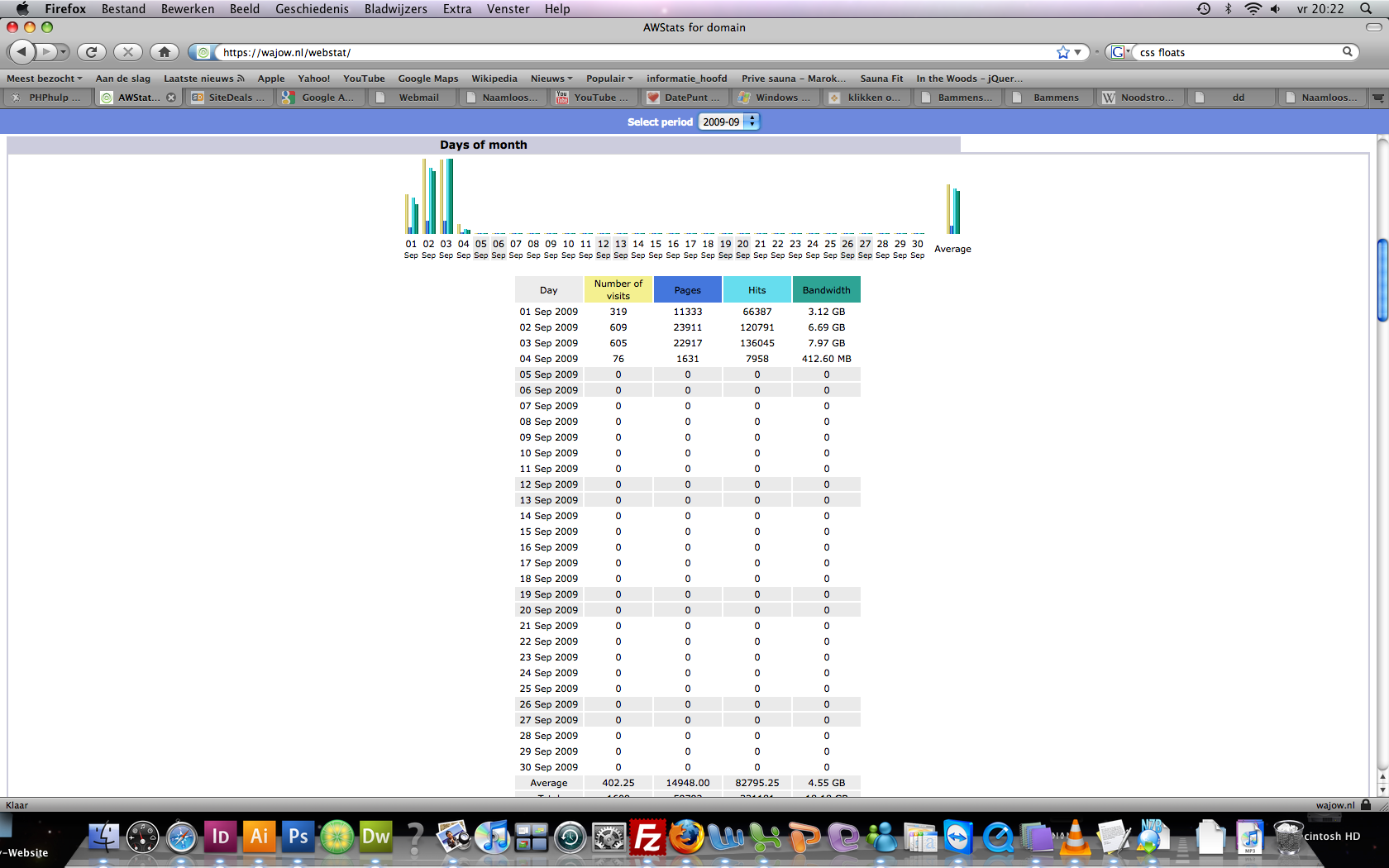The image size is (1389, 868).
Task: Open the Bladwijzers menu
Action: (x=395, y=8)
